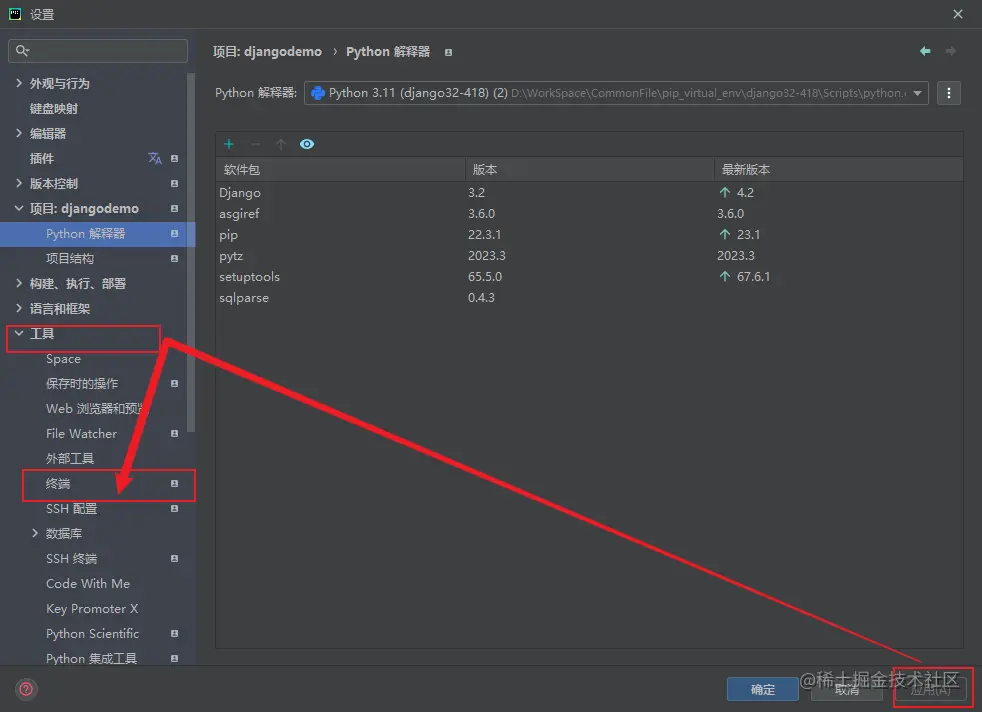982x712 pixels.
Task: Click the 确定 button
Action: (x=763, y=689)
